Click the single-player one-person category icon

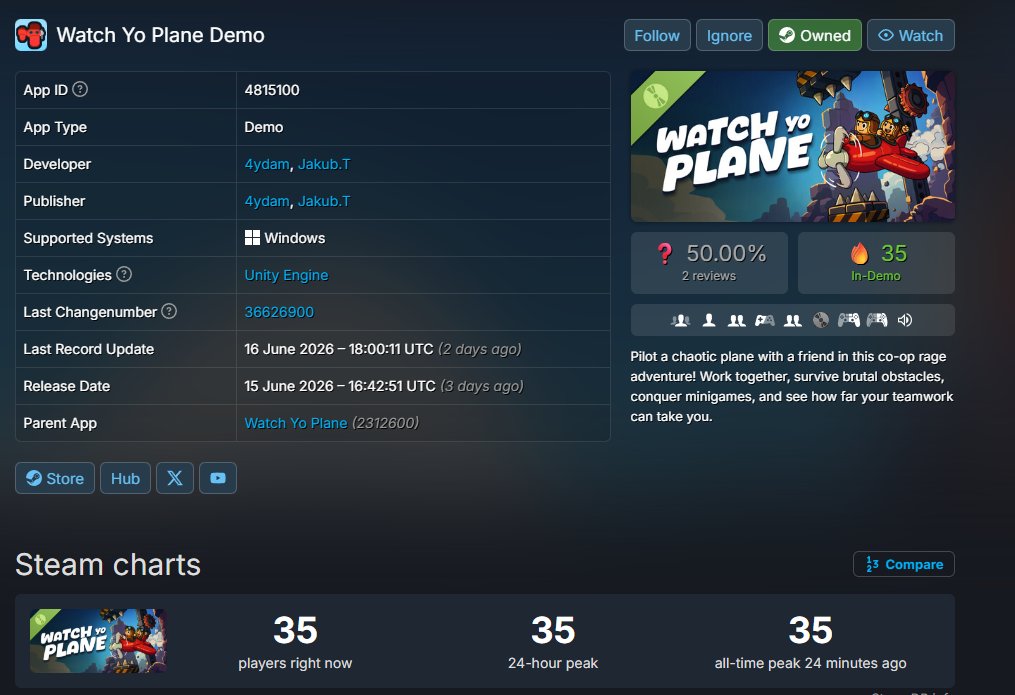click(709, 320)
